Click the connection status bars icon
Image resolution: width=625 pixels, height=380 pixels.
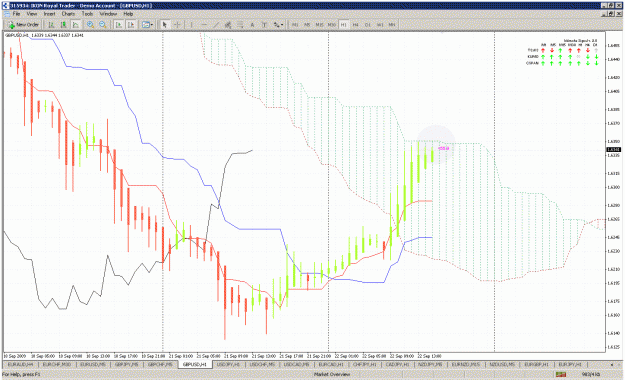point(561,374)
